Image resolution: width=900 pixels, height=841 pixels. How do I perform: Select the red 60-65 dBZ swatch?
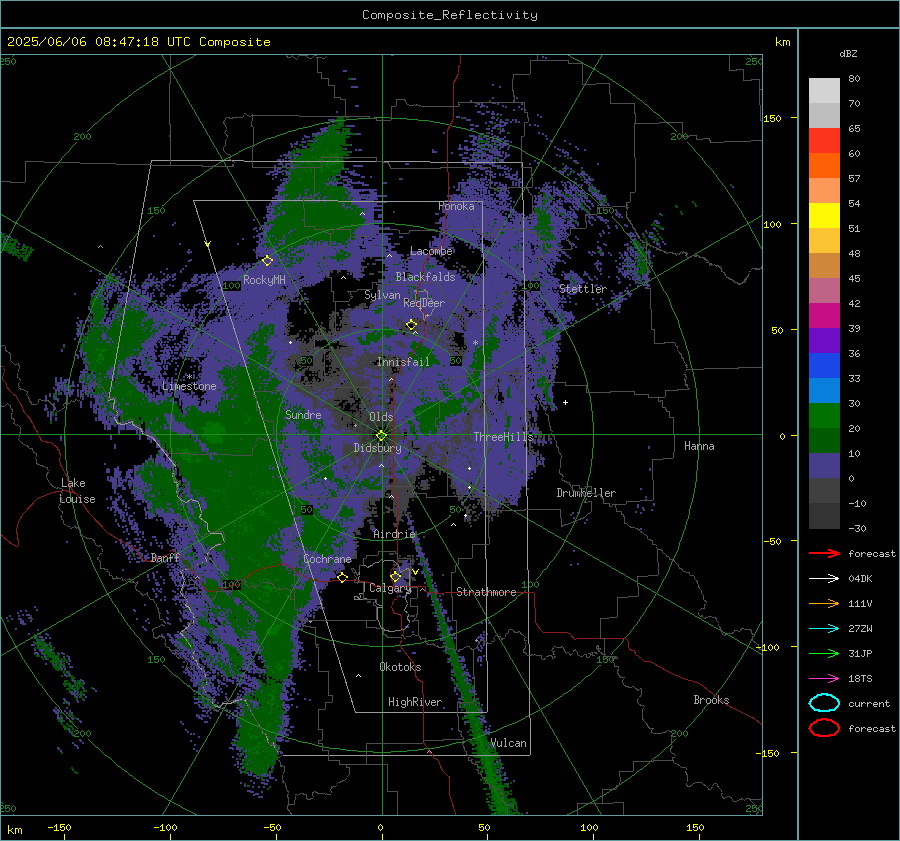click(824, 140)
